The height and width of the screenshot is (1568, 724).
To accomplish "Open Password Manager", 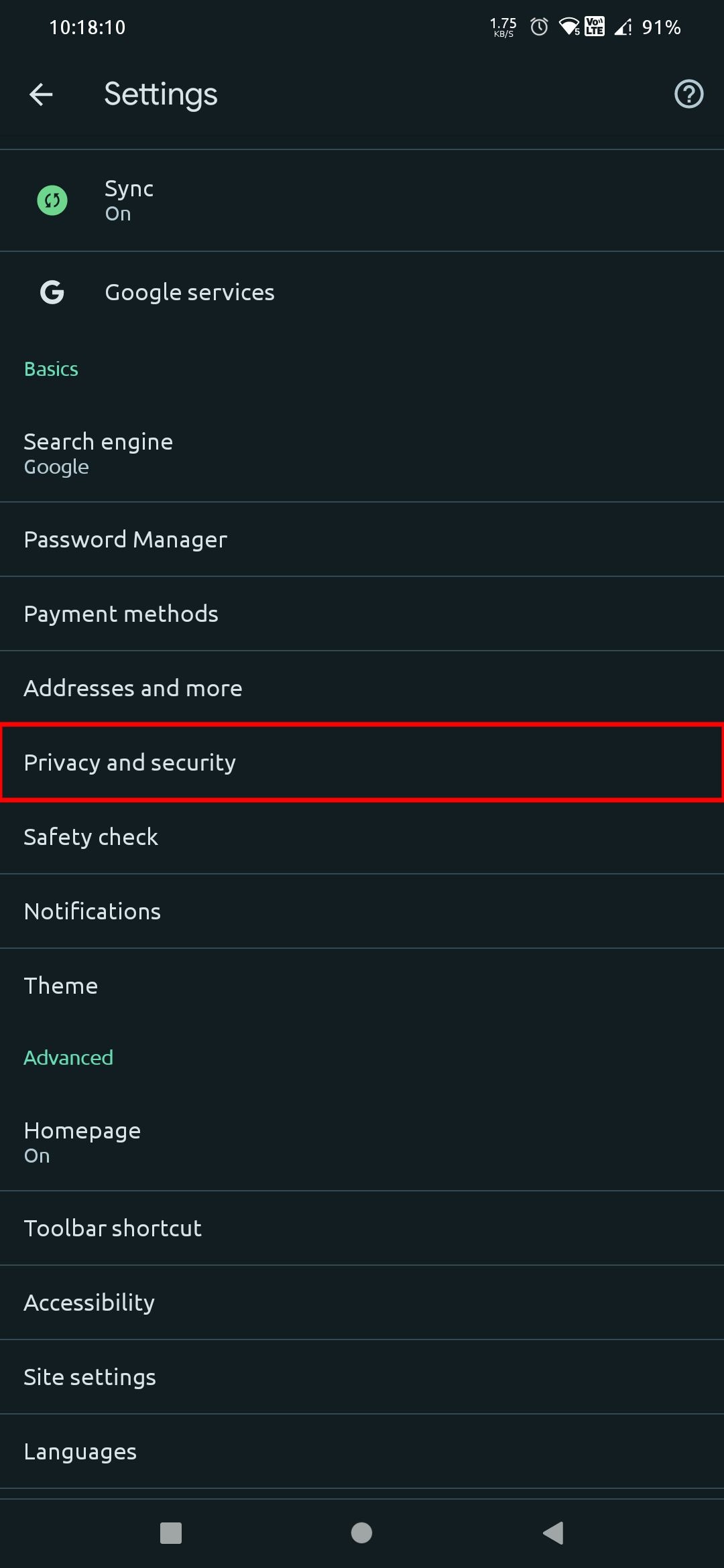I will (x=362, y=539).
